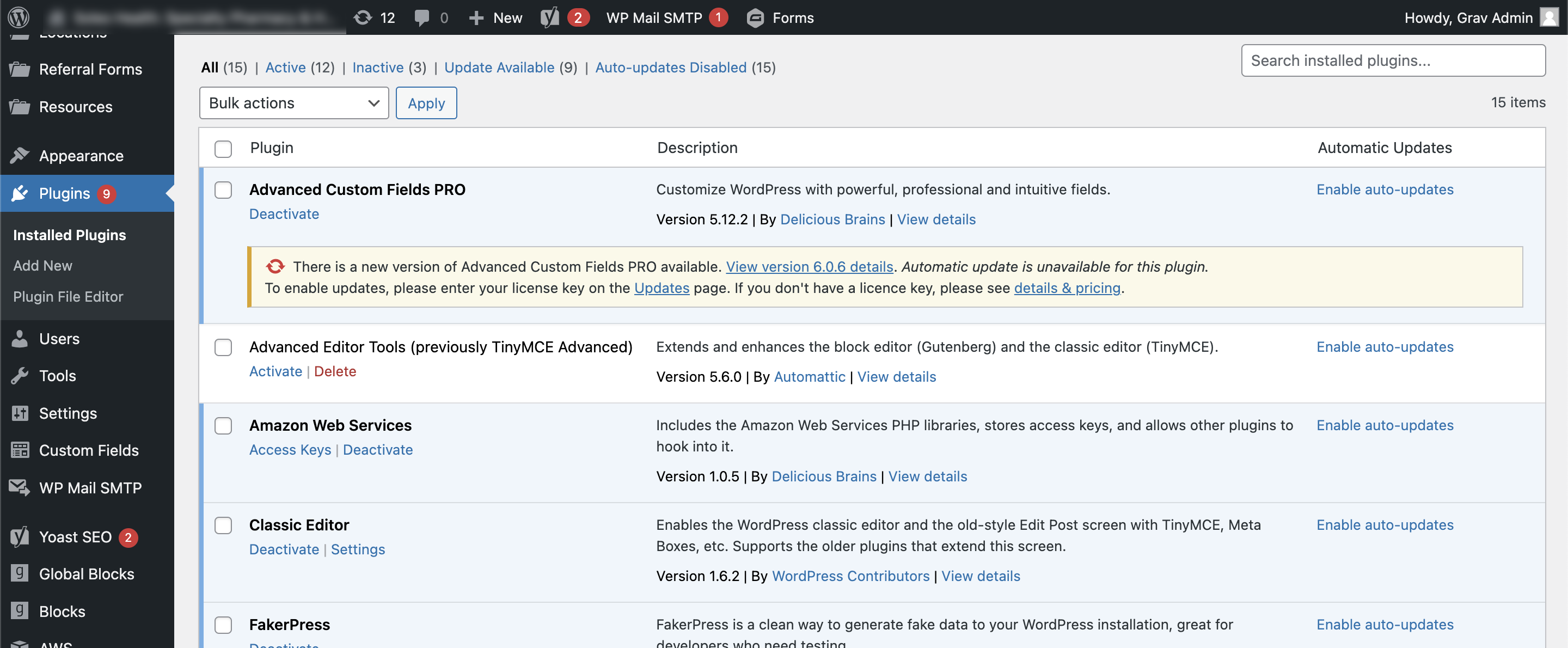Deactivate Advanced Custom Fields PRO
Image resolution: width=1568 pixels, height=648 pixels.
[x=284, y=214]
